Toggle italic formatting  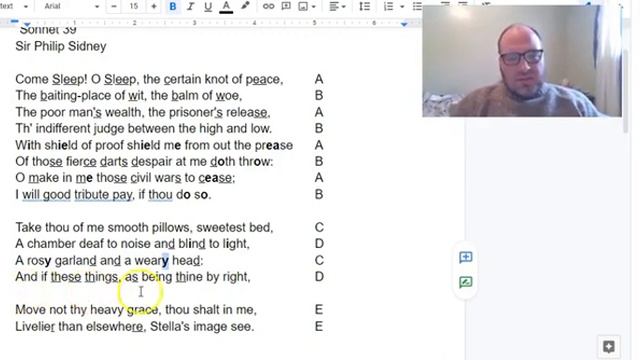point(190,7)
